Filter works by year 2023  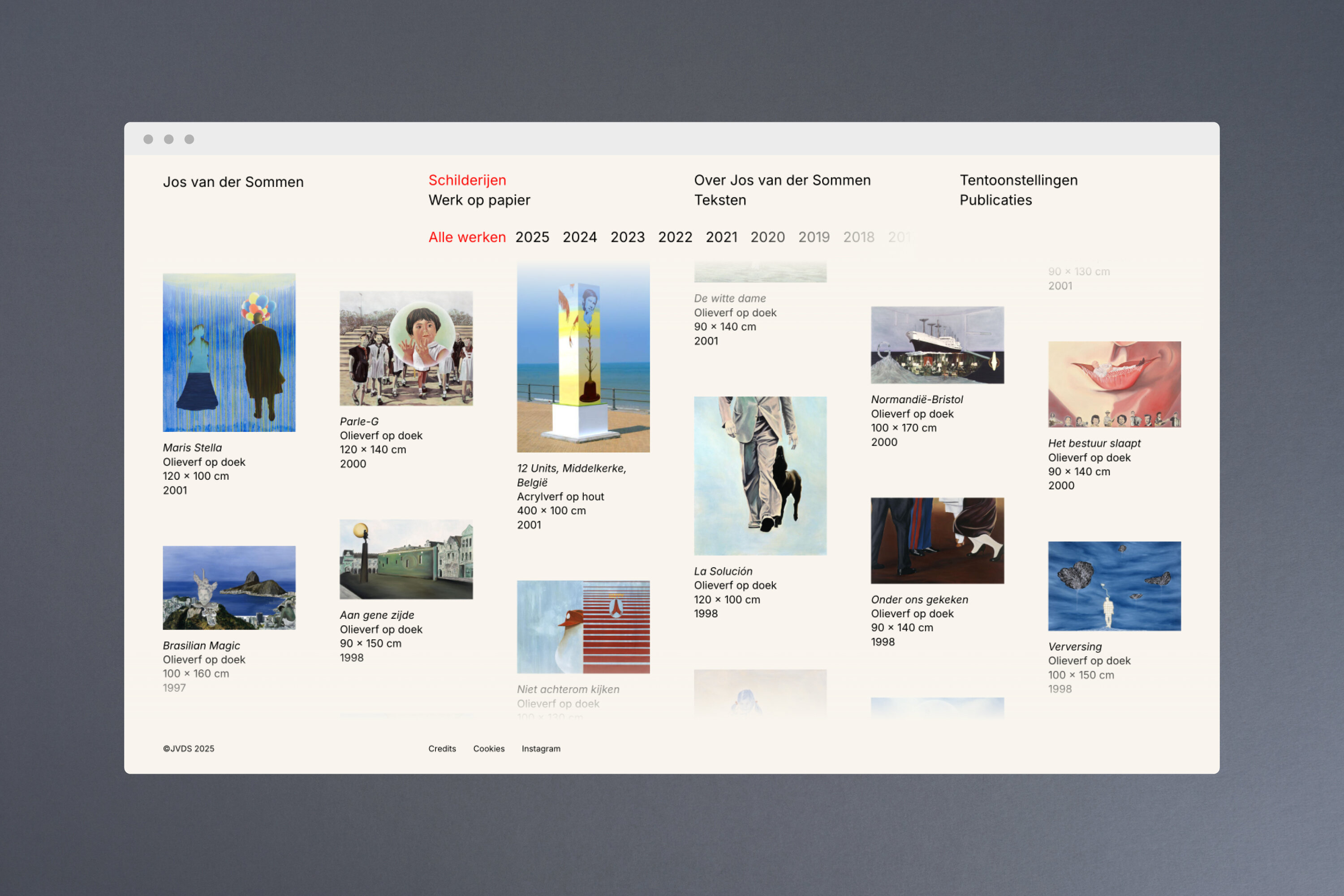click(x=628, y=237)
